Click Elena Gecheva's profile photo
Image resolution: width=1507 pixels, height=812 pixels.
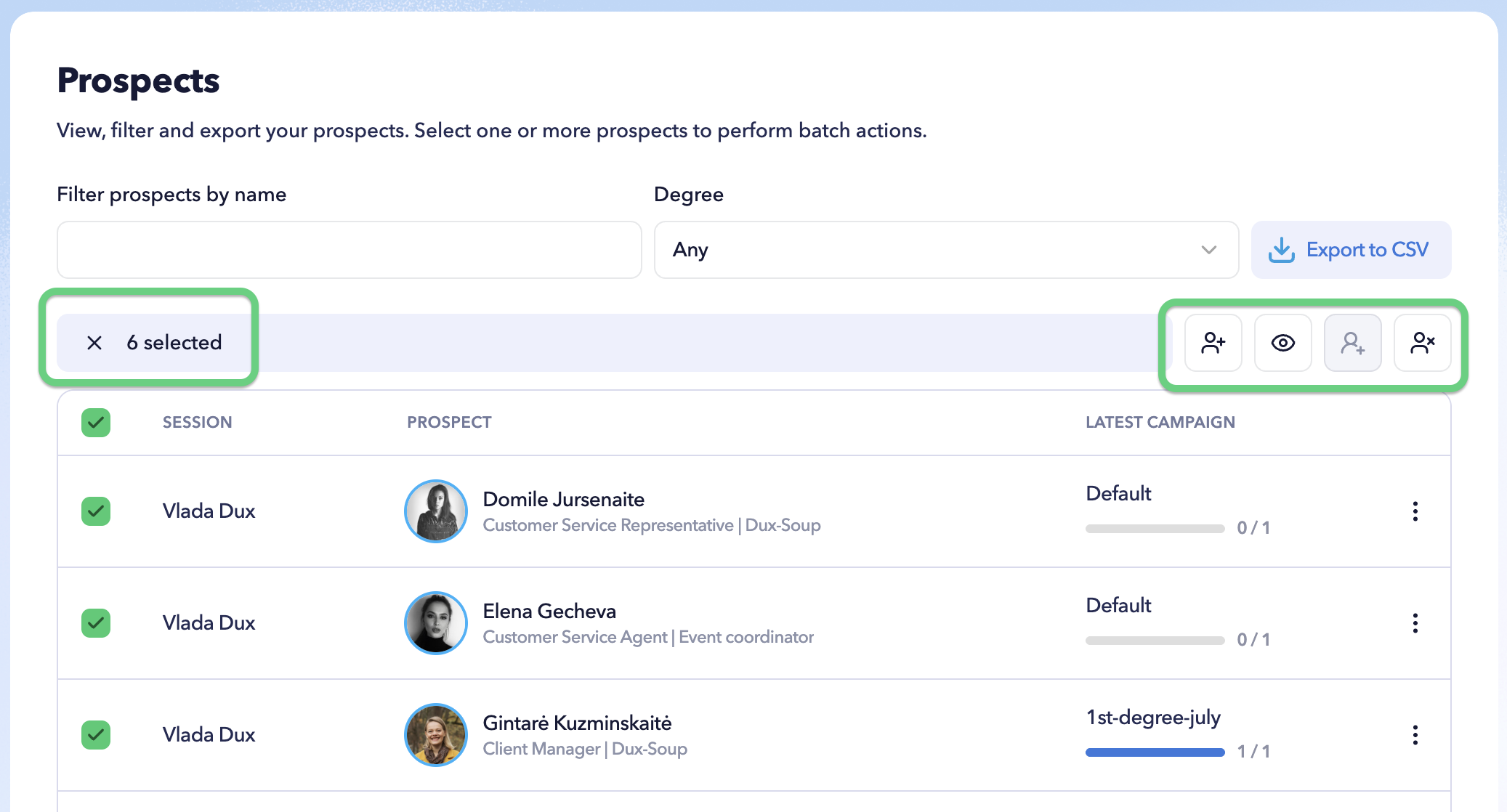pos(436,623)
